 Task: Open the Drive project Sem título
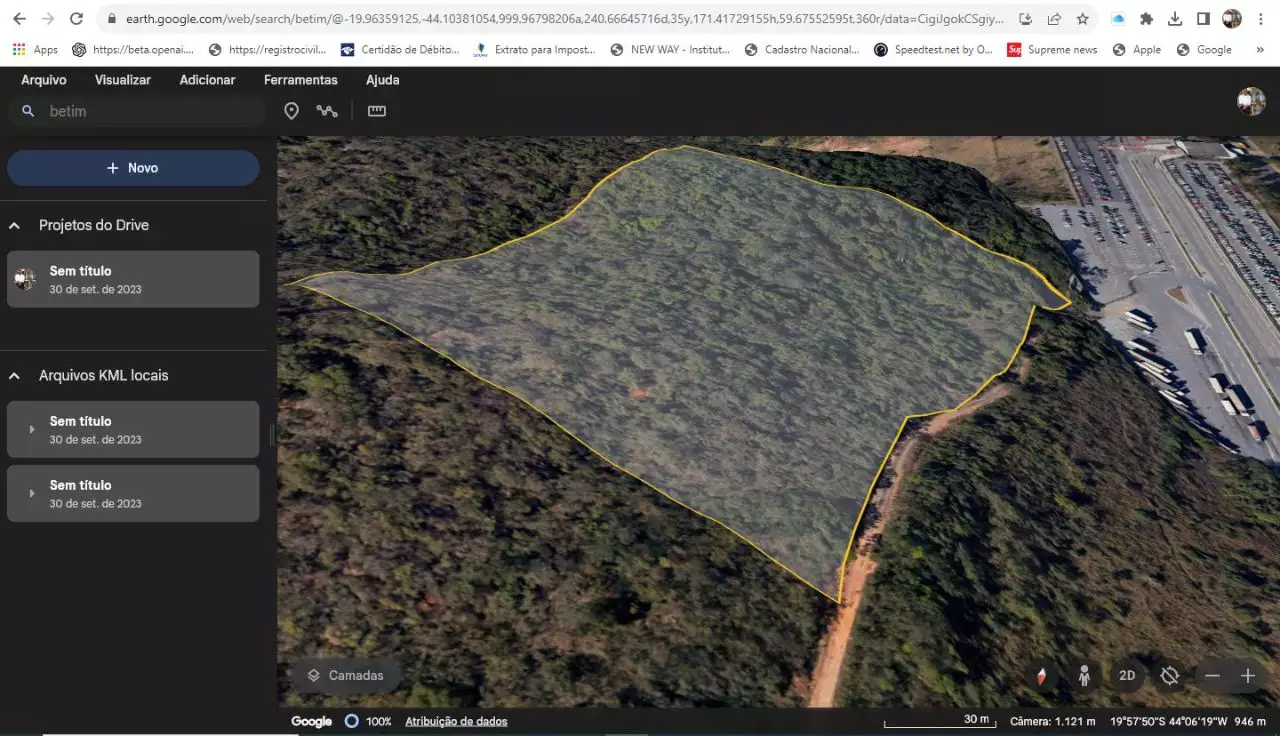point(133,279)
